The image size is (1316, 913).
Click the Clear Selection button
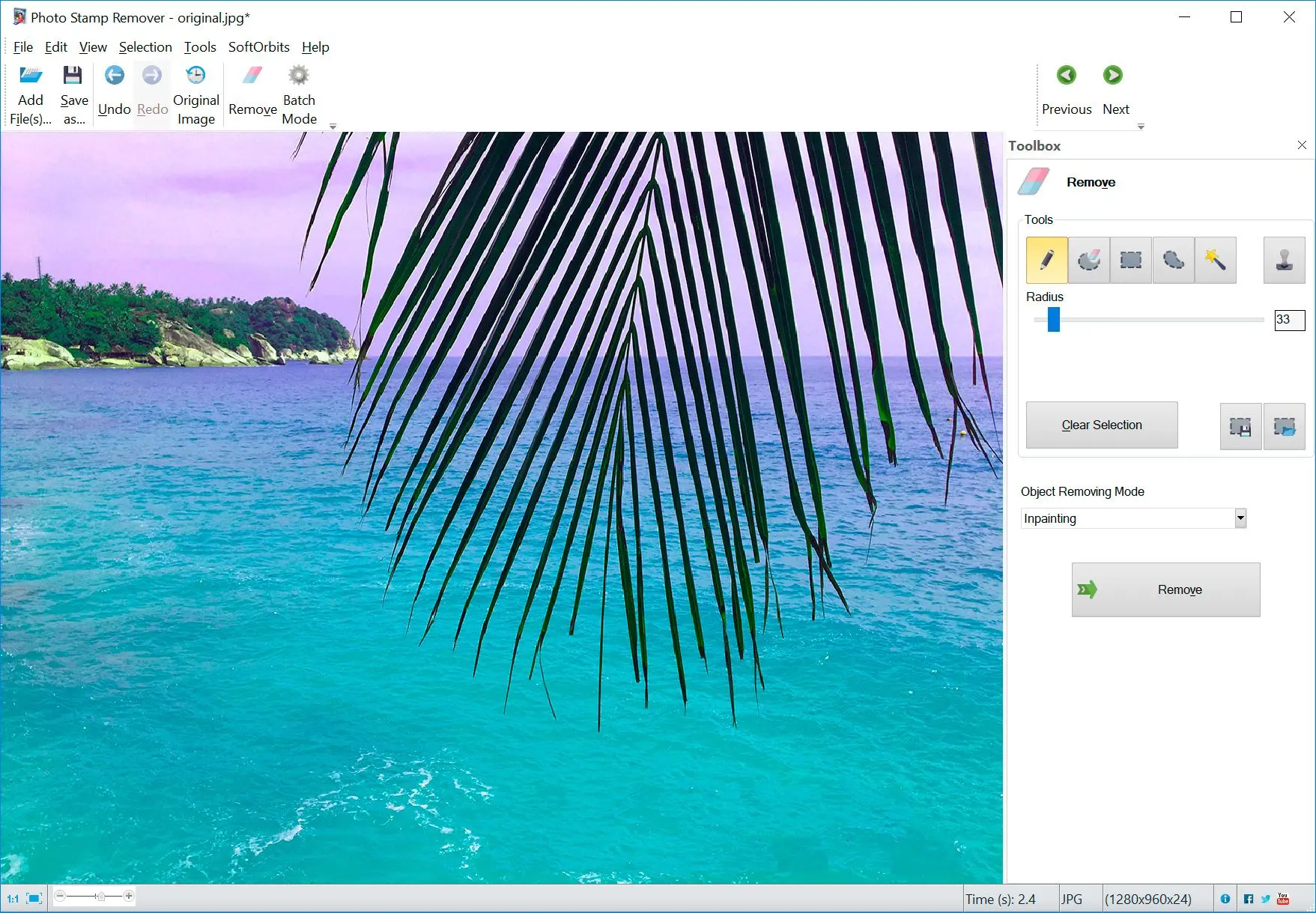1102,425
